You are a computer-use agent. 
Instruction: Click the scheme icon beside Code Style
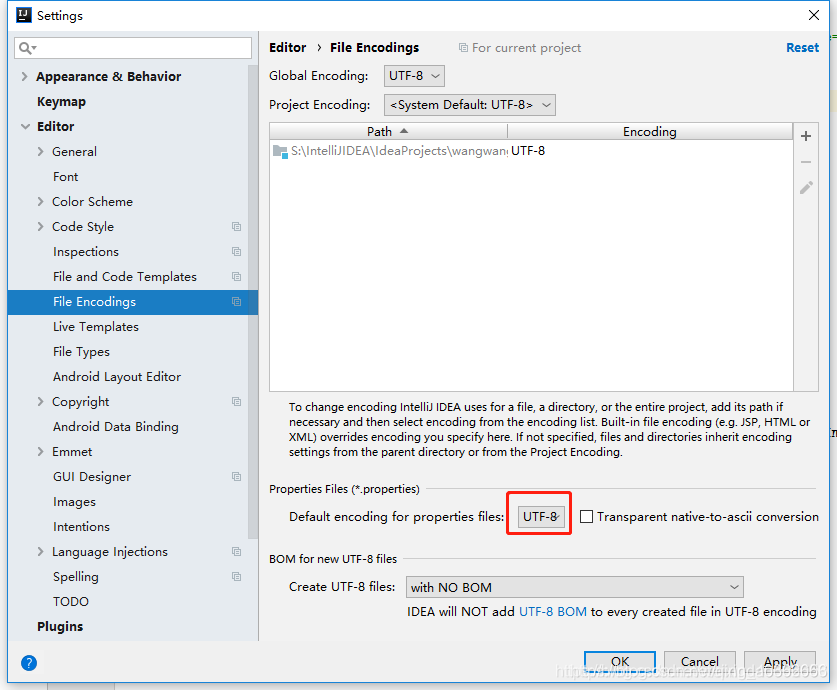[x=236, y=226]
